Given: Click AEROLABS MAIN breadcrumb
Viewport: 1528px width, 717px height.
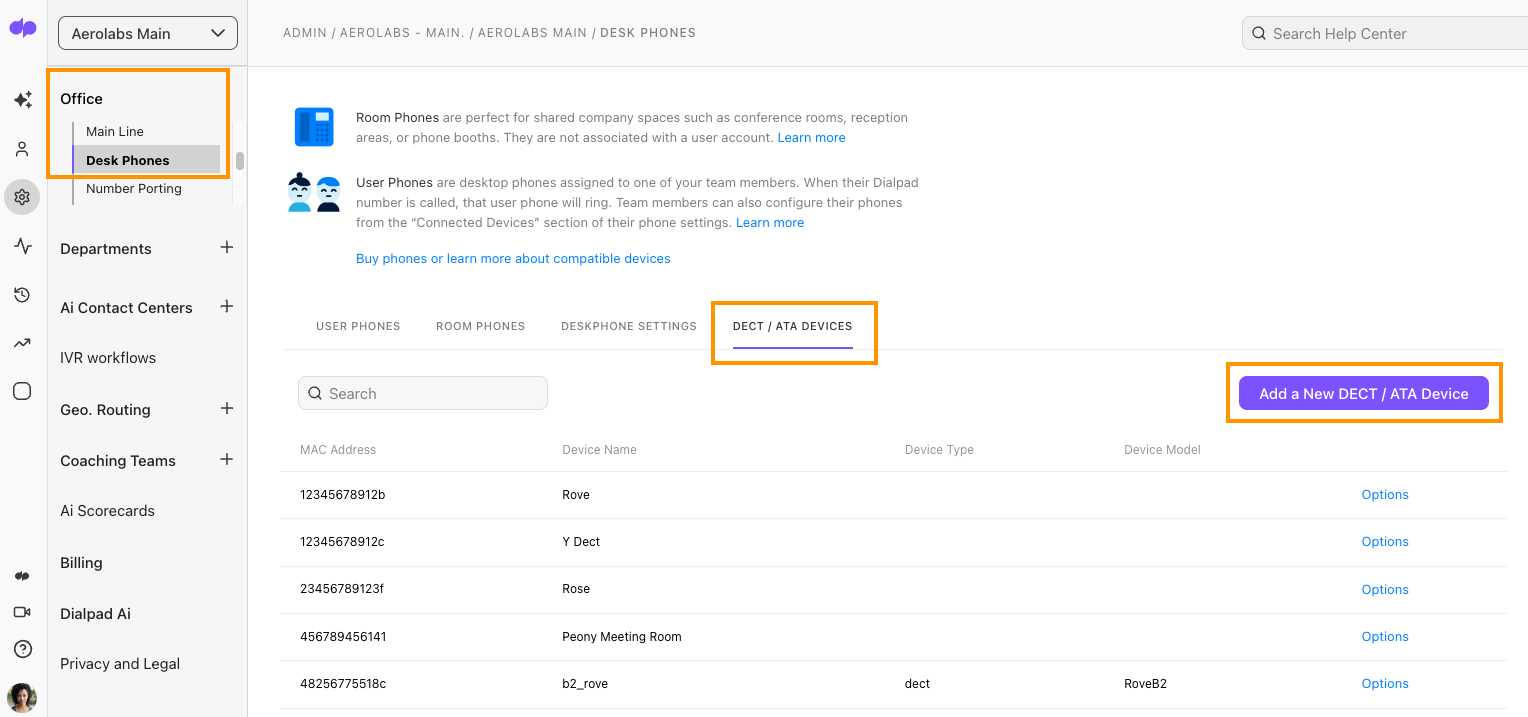Looking at the screenshot, I should pos(532,33).
